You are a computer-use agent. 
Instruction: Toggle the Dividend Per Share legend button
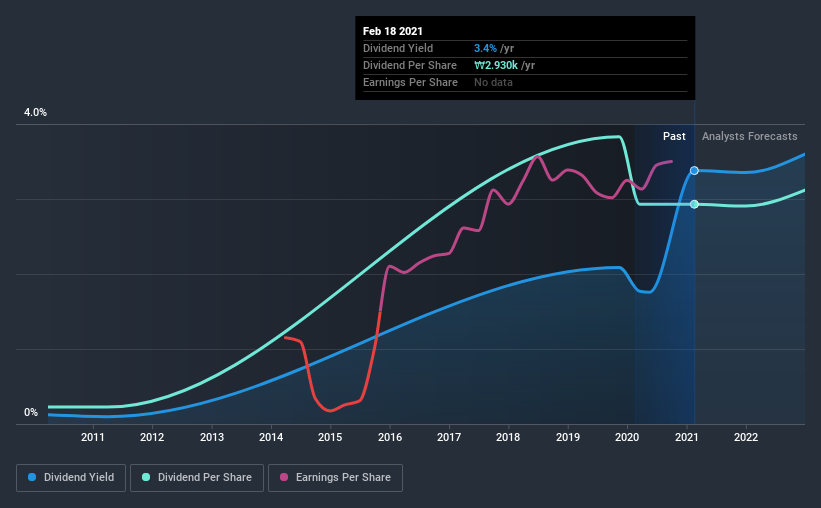197,478
